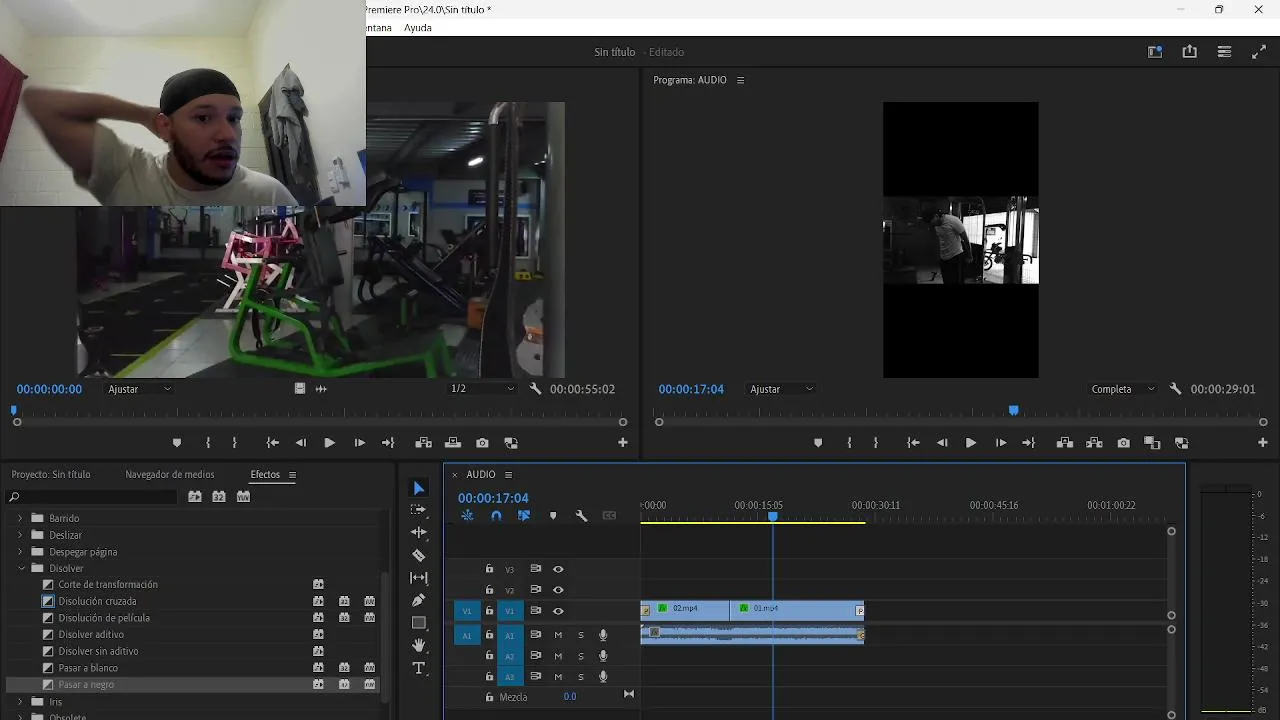Select the Razor tool in the toolbox
Image resolution: width=1280 pixels, height=720 pixels.
tap(419, 556)
